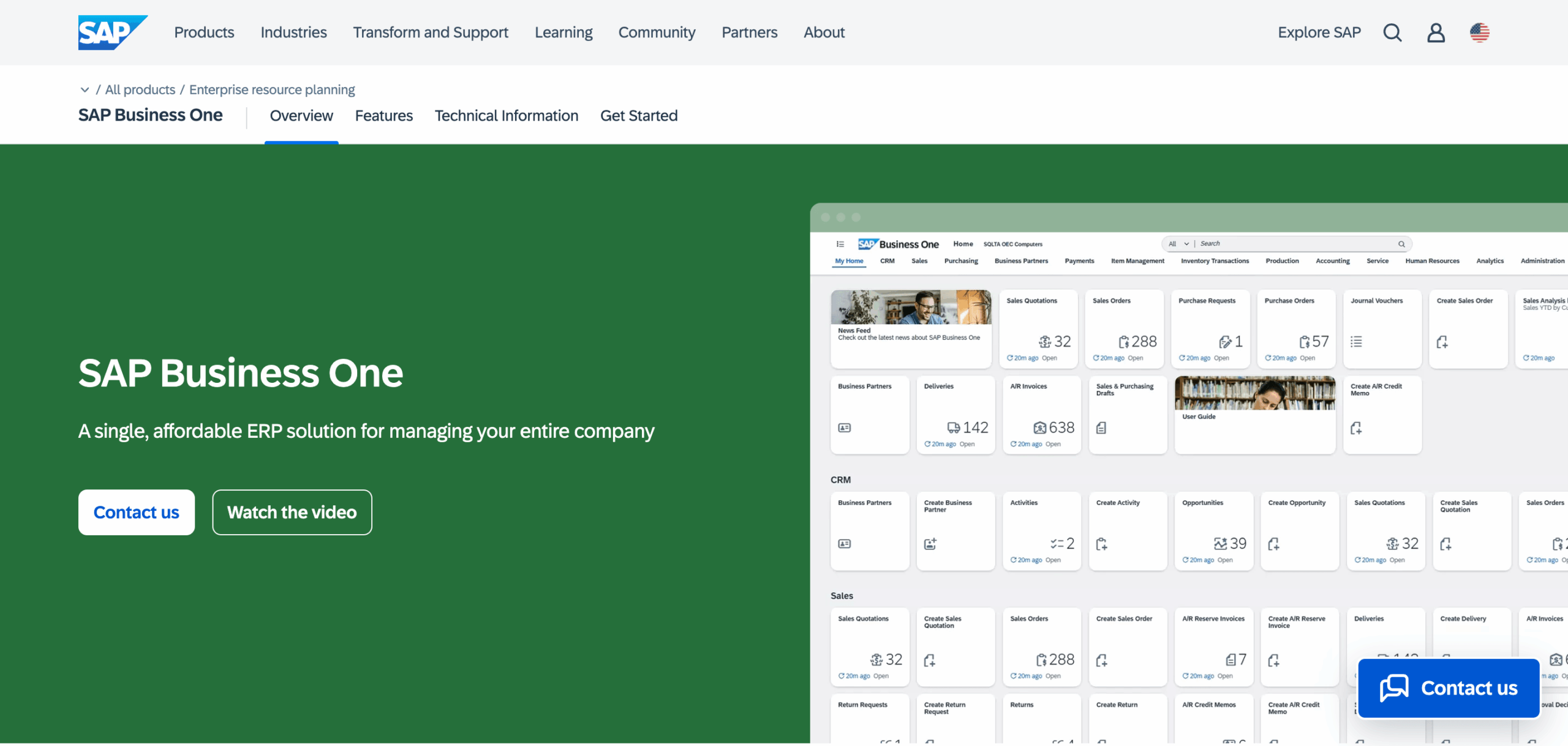Switch to the Get Started tab
Image resolution: width=1568 pixels, height=746 pixels.
(639, 116)
